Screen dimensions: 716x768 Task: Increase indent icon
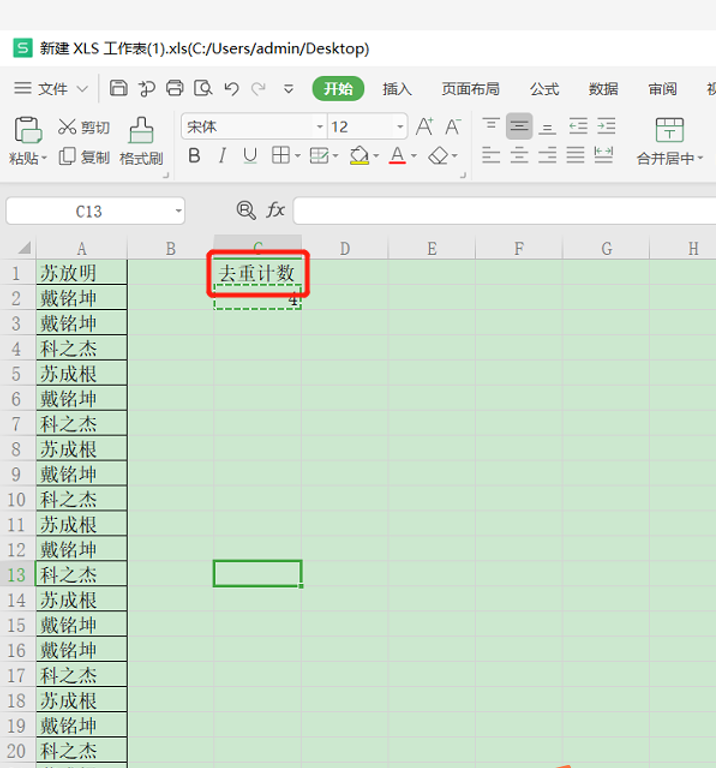606,126
